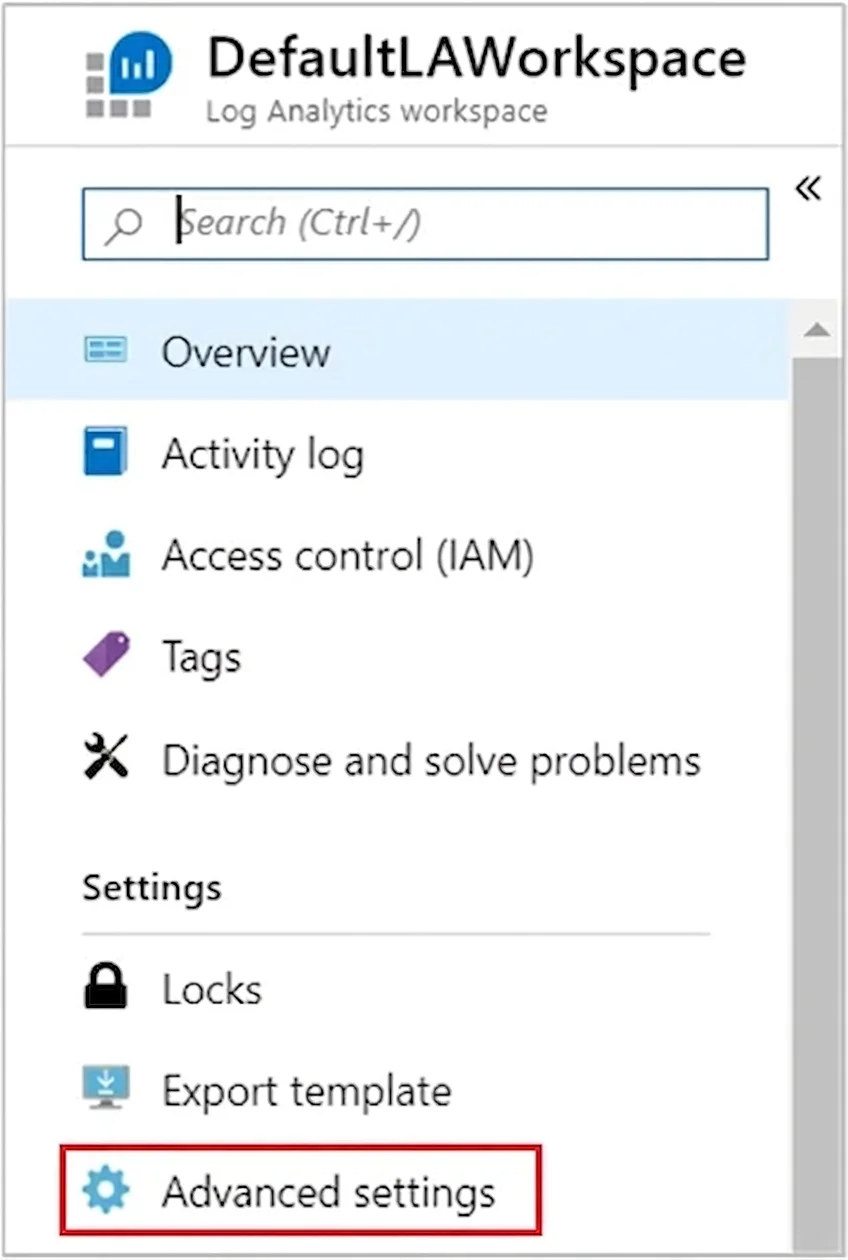
Task: Click the Advanced settings gear icon
Action: (105, 1191)
